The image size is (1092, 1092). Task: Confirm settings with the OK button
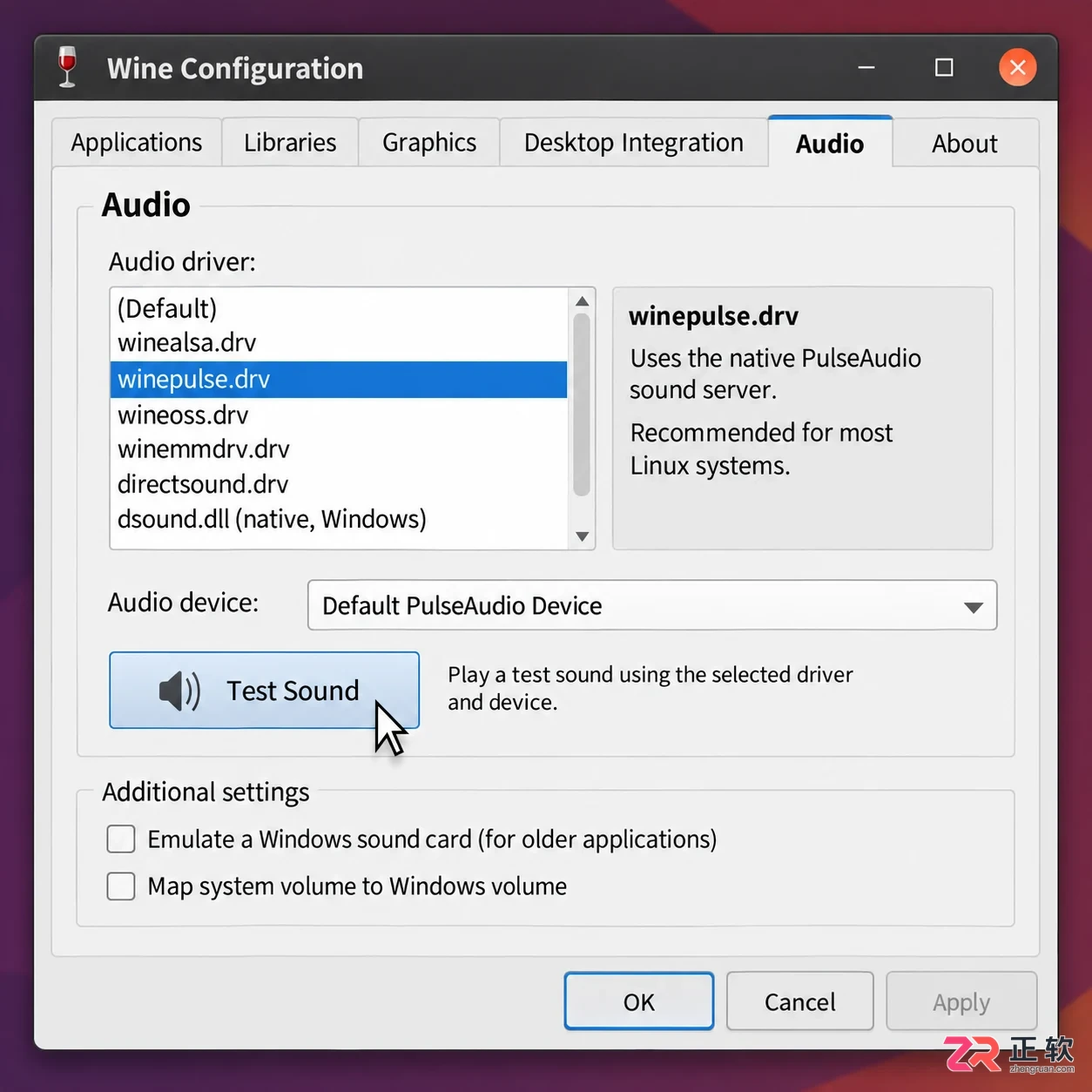639,1001
